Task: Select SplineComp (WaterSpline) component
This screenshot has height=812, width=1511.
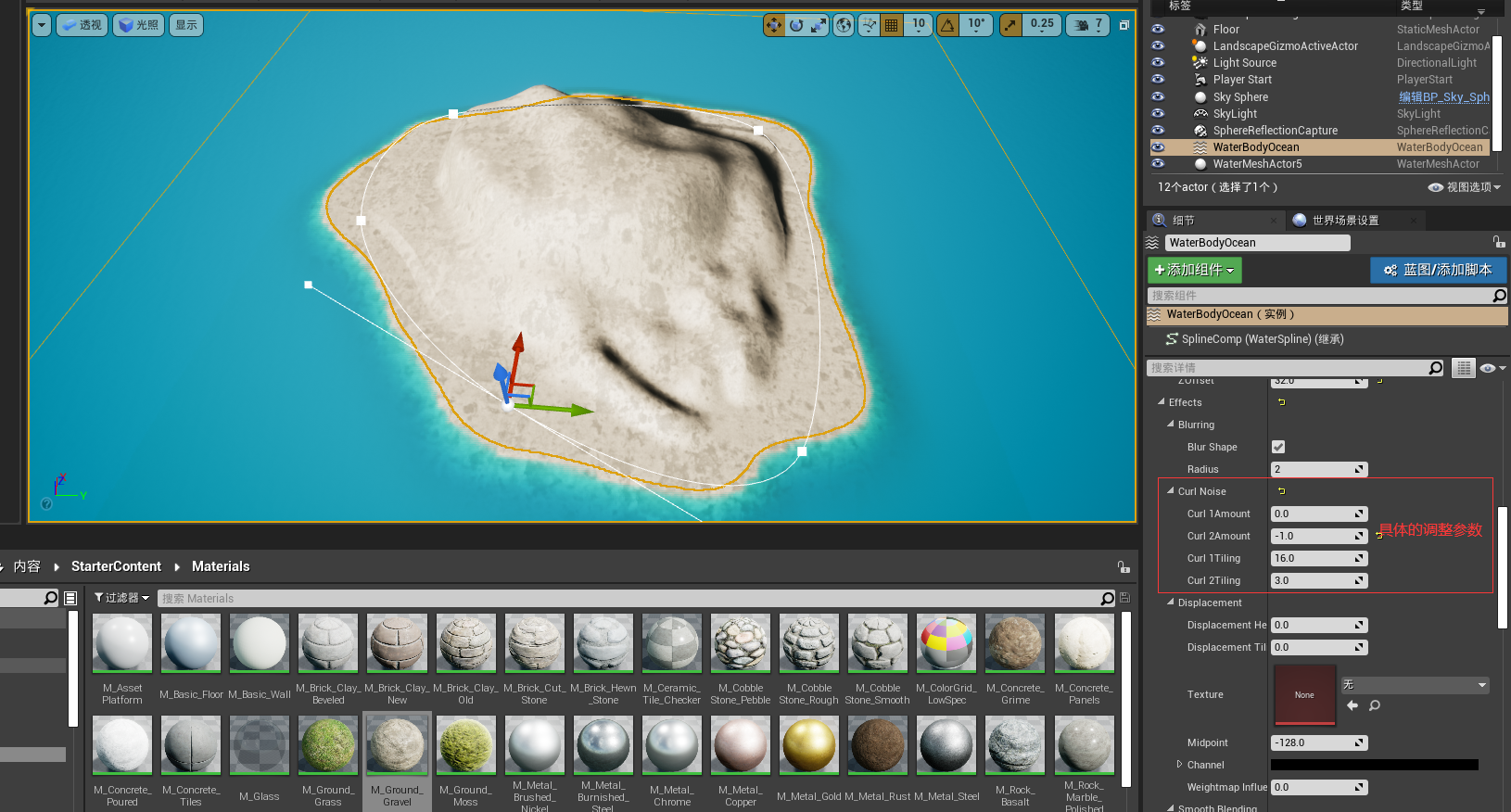Action: (x=1263, y=339)
